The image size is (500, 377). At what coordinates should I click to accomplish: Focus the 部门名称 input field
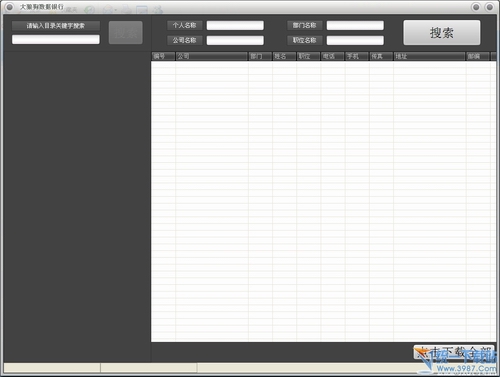[355, 25]
